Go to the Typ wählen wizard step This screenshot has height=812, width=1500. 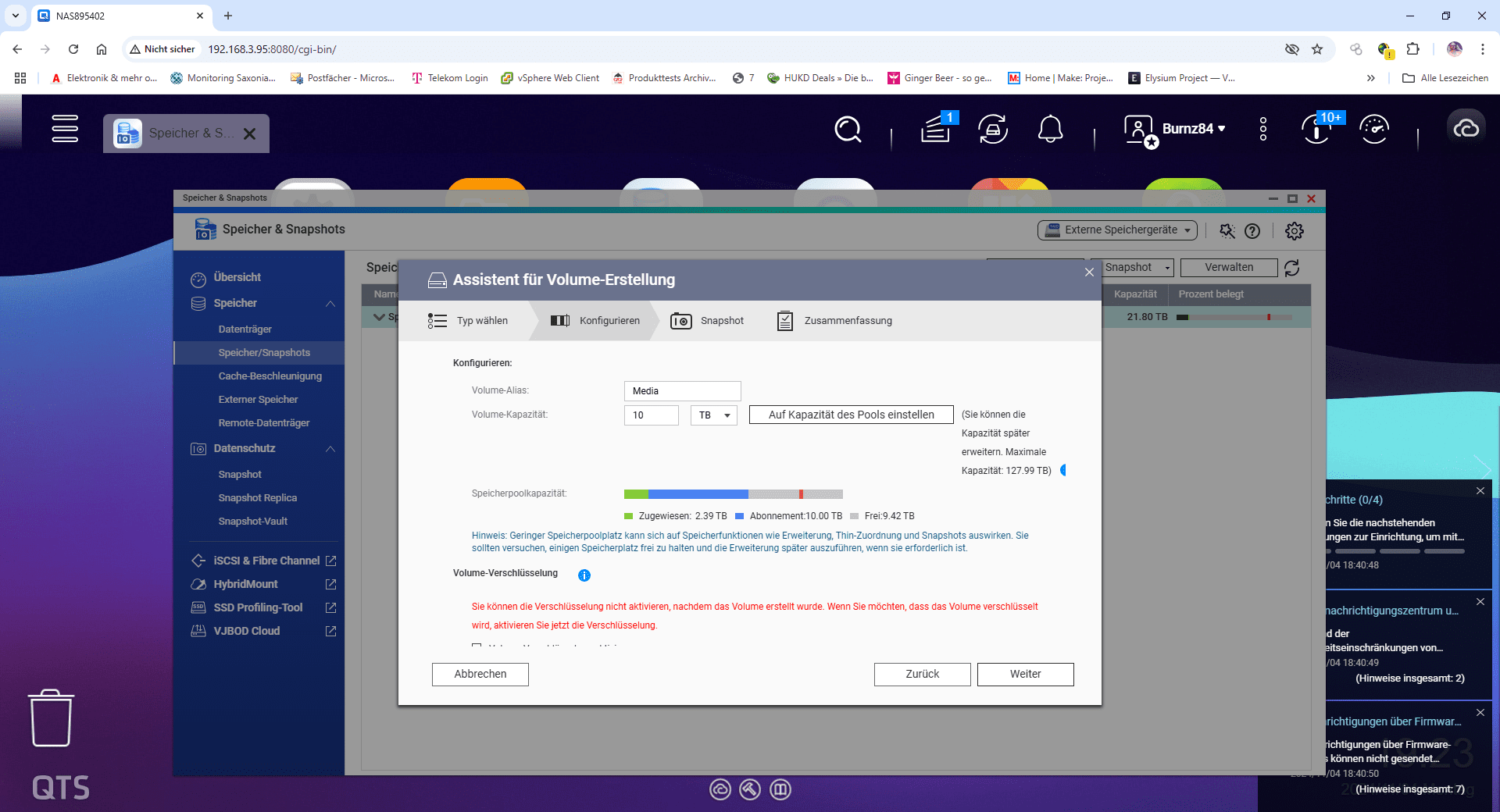coord(468,321)
